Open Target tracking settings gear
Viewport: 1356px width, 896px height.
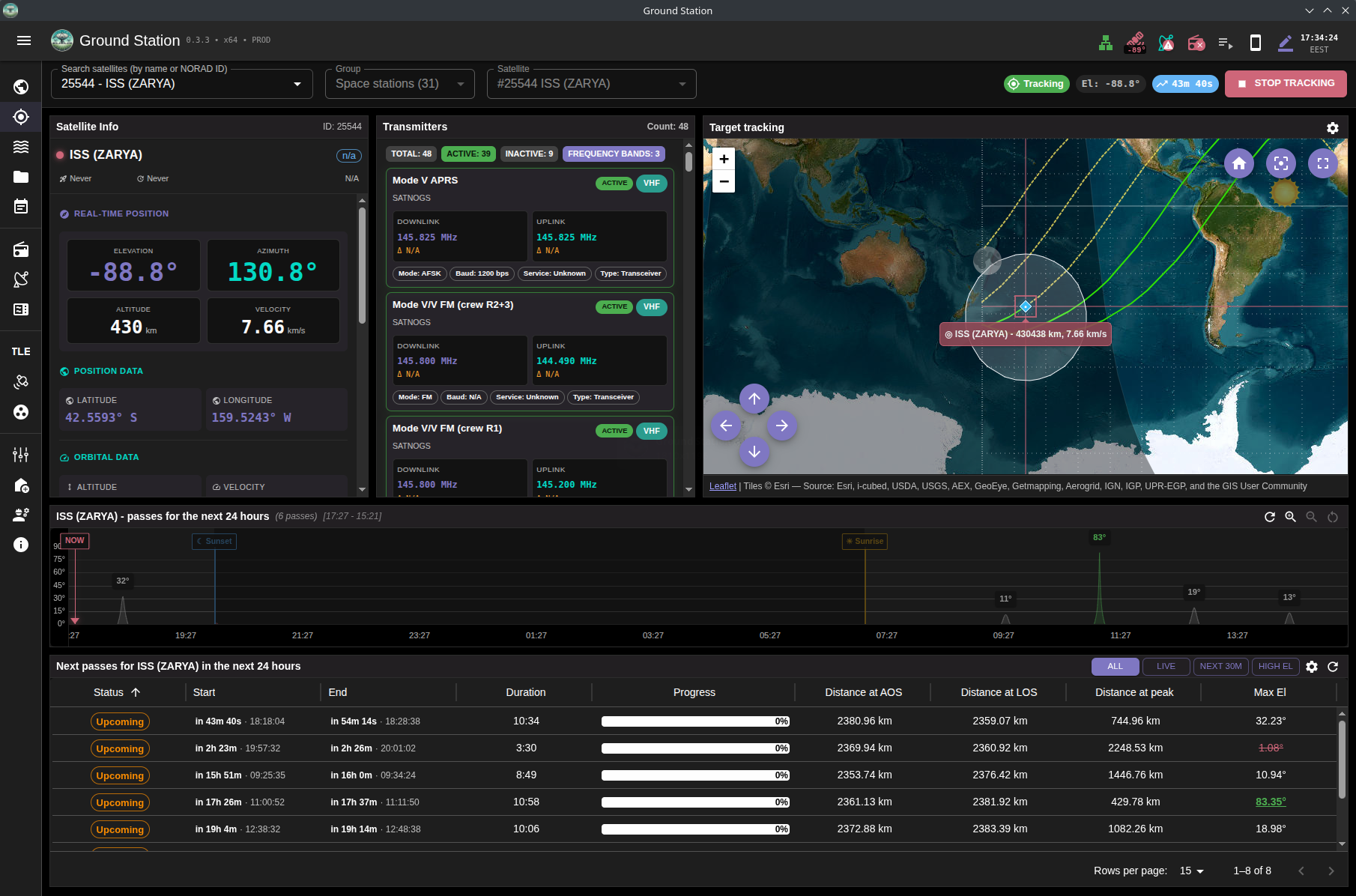1332,128
